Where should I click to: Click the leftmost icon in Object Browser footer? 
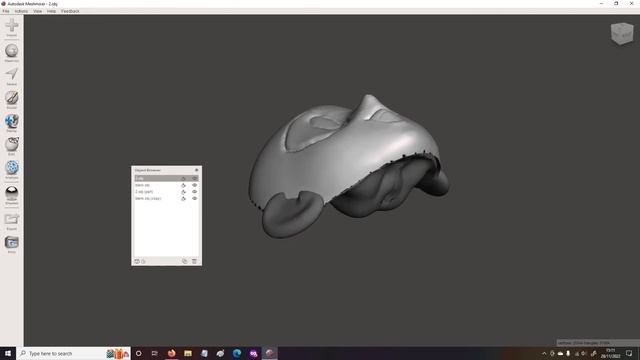pyautogui.click(x=137, y=261)
